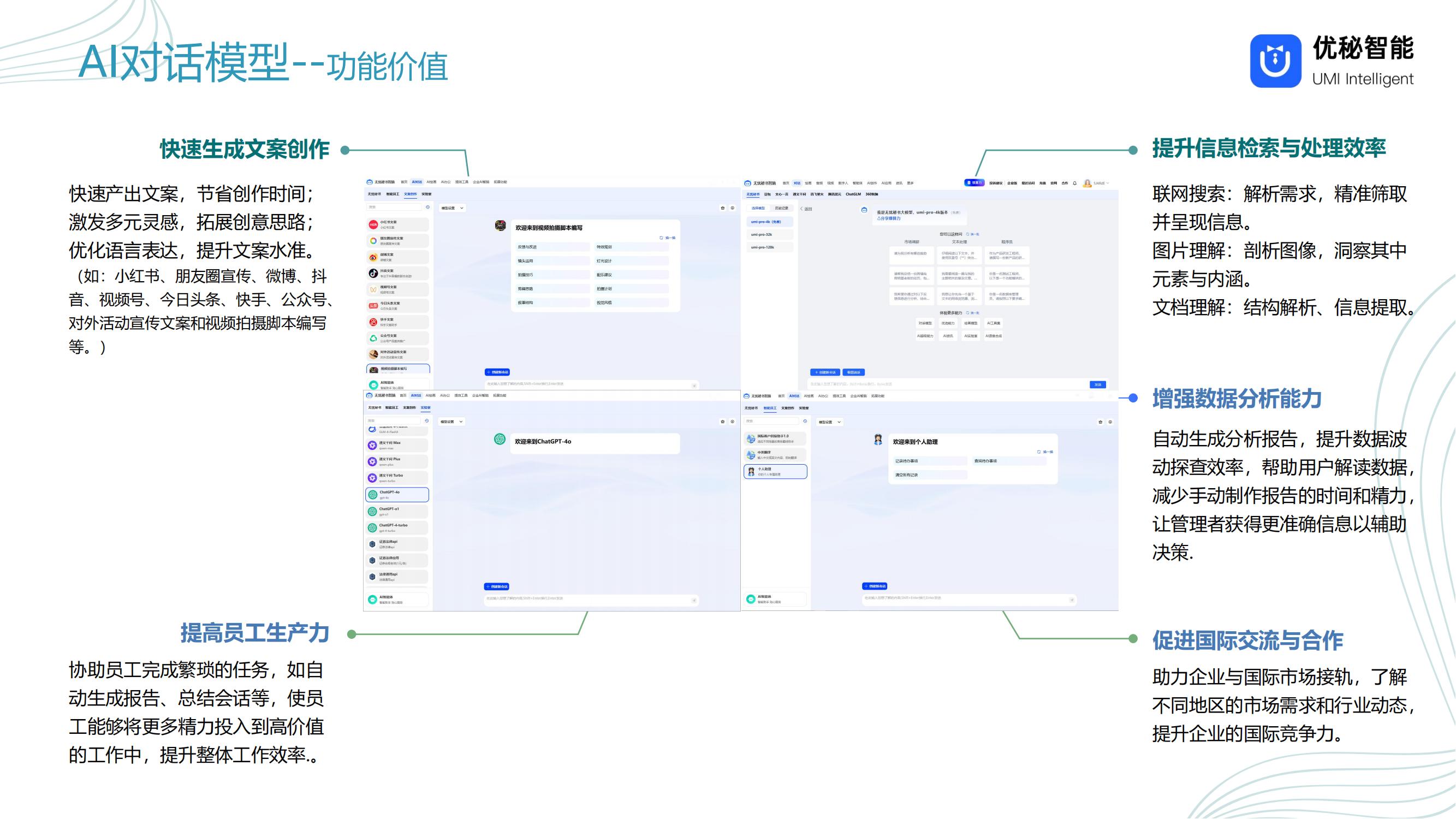1456x819 pixels.
Task: Select the umi-pro-128k model option
Action: (x=763, y=247)
